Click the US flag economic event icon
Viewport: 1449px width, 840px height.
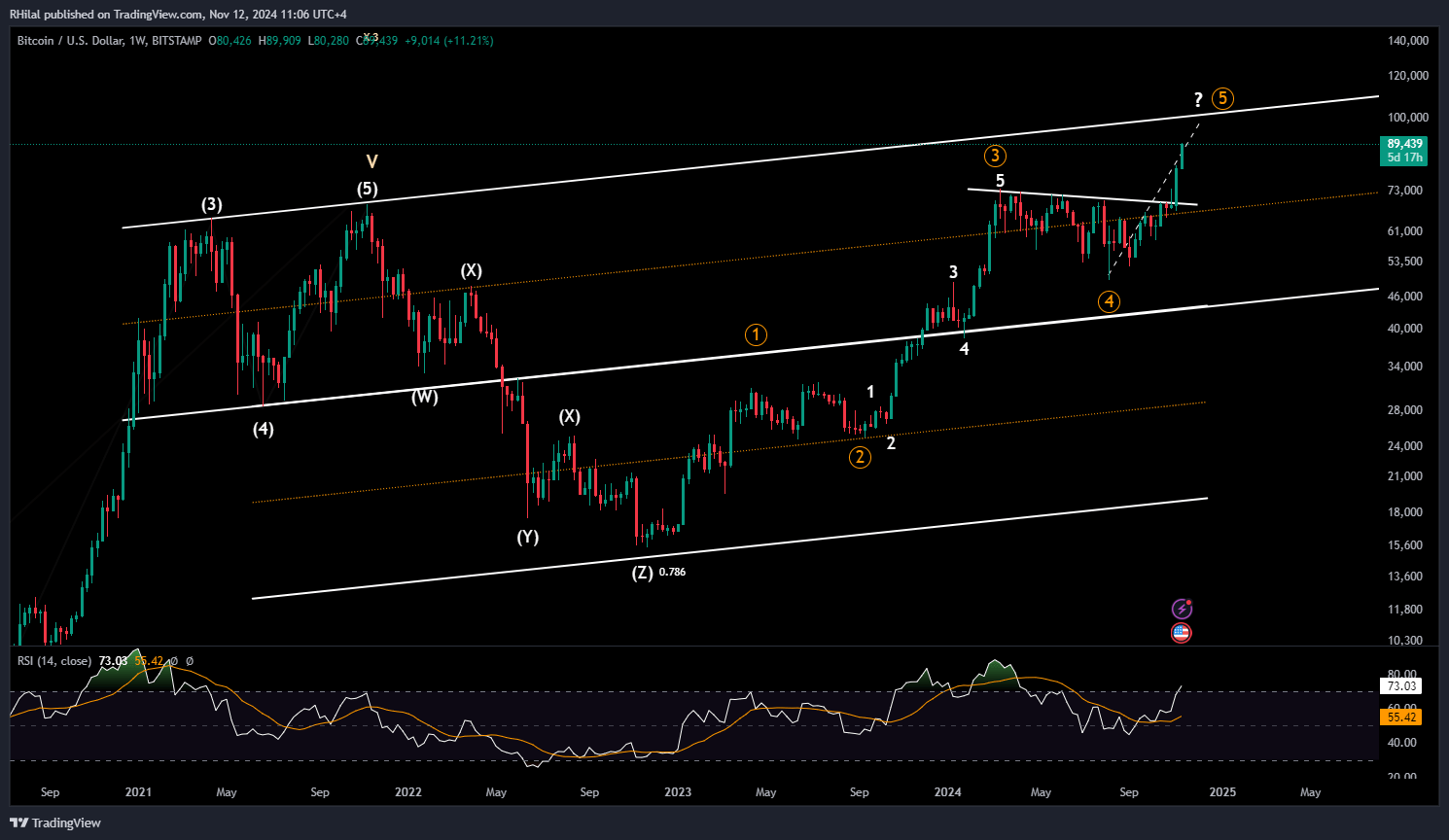(x=1182, y=633)
